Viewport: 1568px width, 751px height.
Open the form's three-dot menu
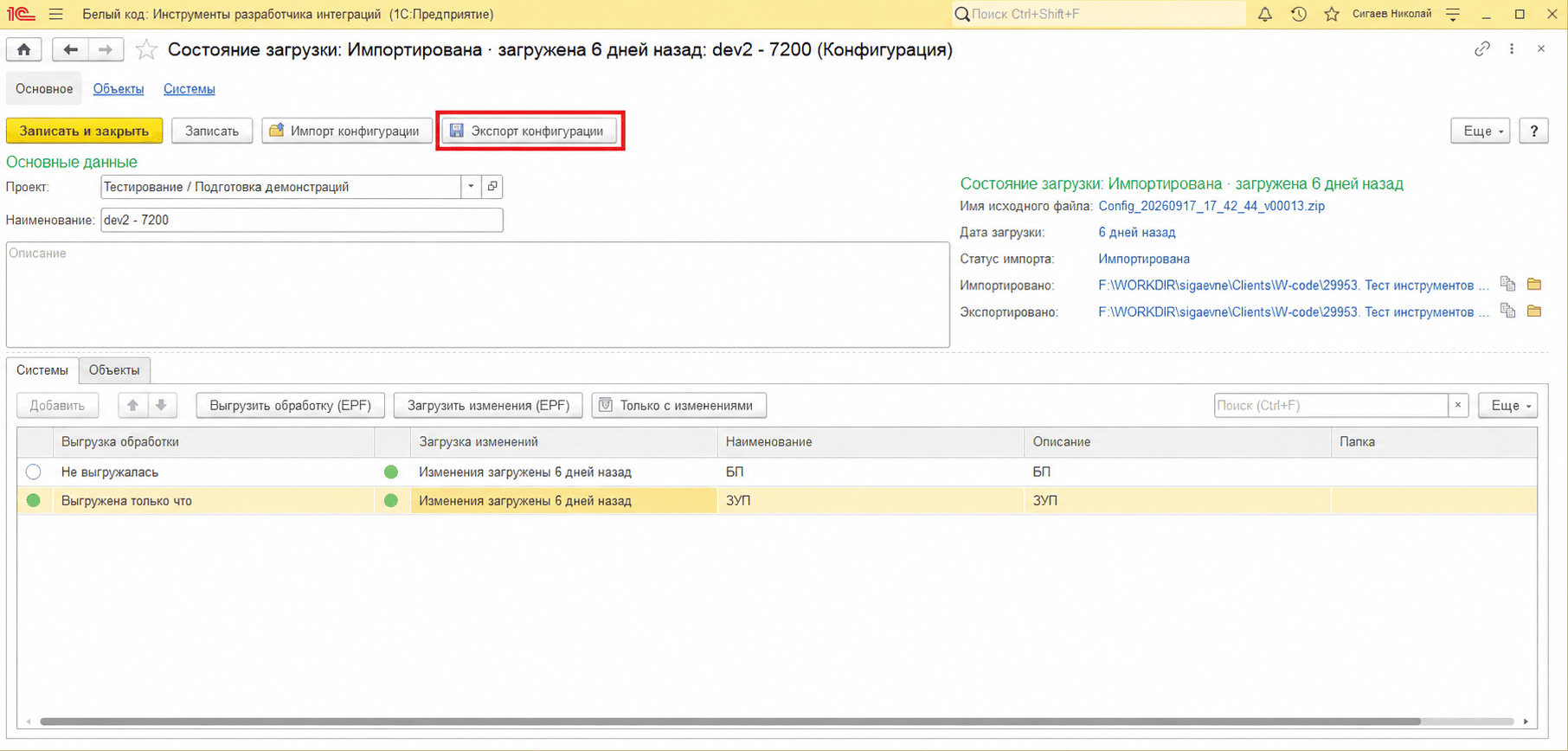[x=1512, y=49]
